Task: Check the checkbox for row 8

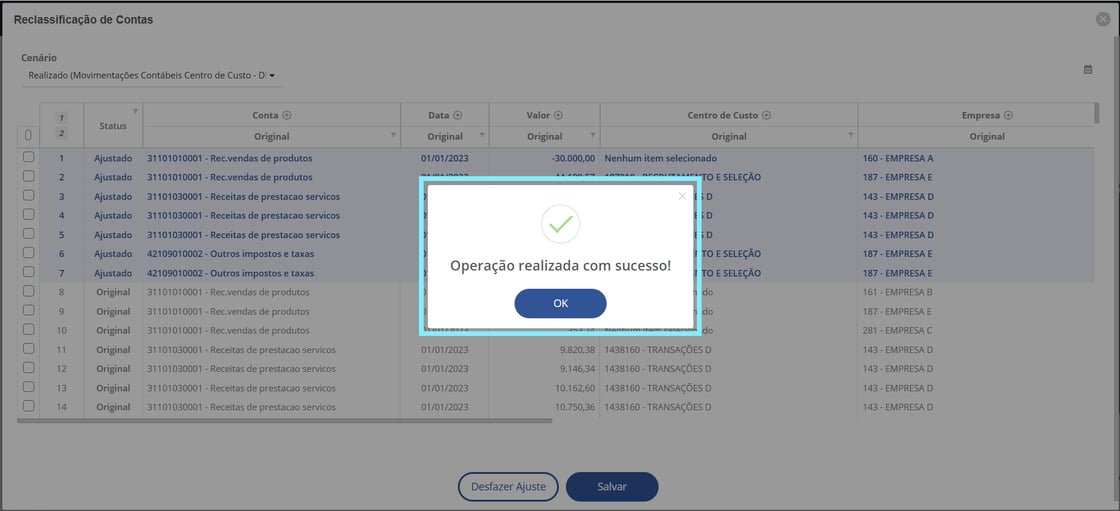Action: click(x=29, y=292)
